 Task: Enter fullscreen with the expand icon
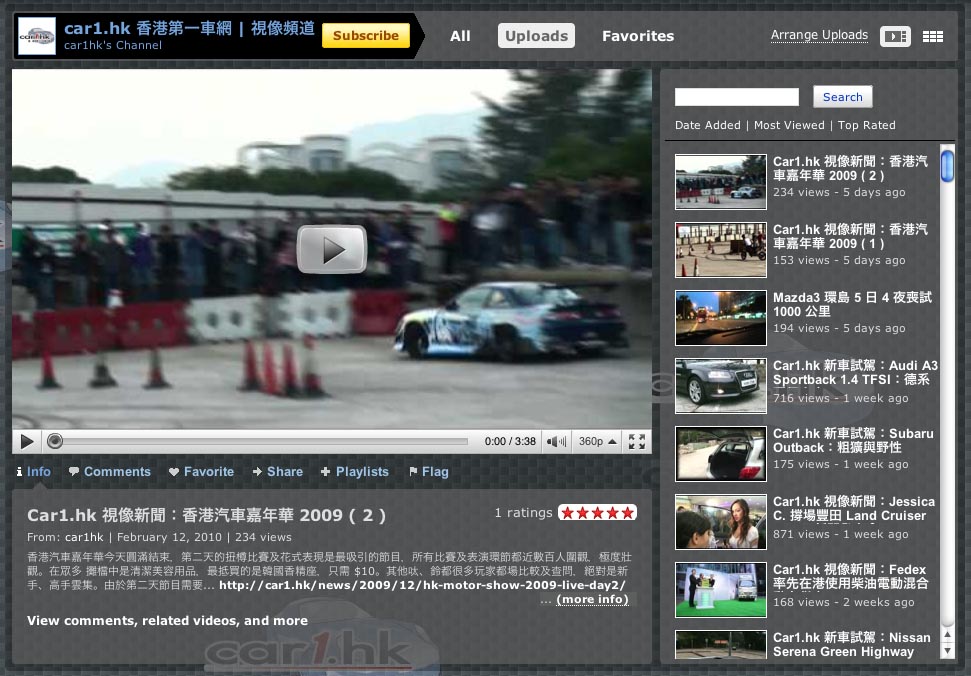click(x=637, y=441)
